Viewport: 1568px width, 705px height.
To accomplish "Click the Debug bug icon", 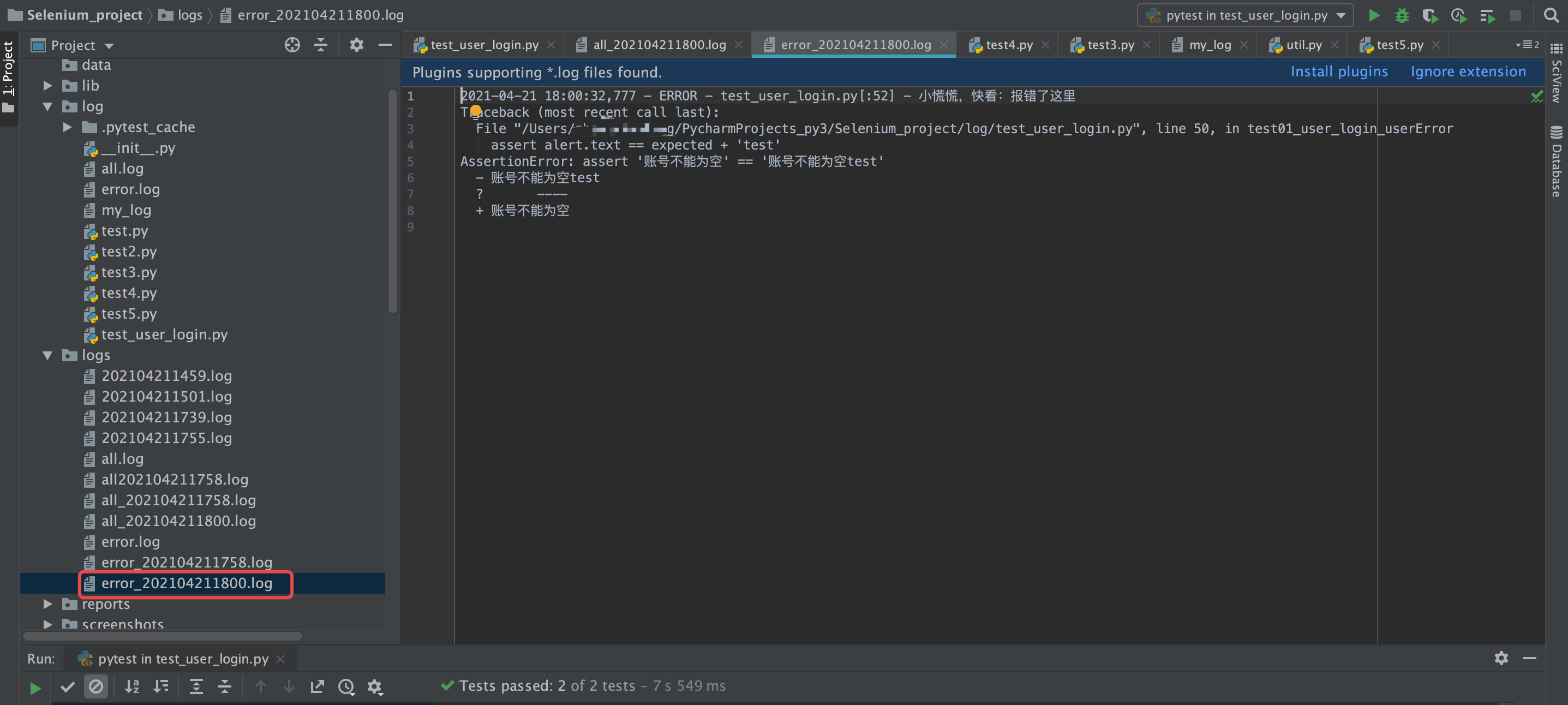I will coord(1401,15).
